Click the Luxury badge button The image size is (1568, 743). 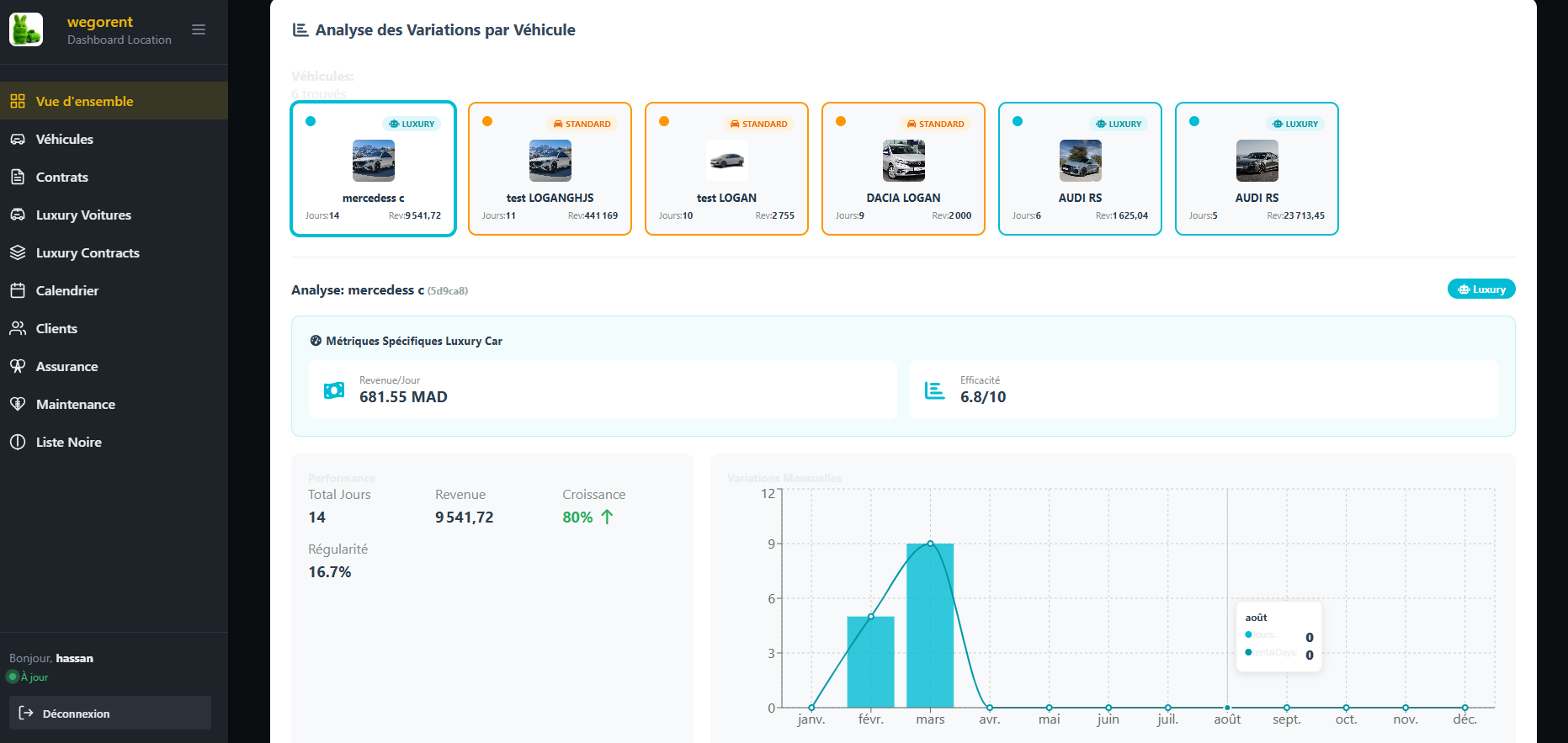coord(1480,289)
